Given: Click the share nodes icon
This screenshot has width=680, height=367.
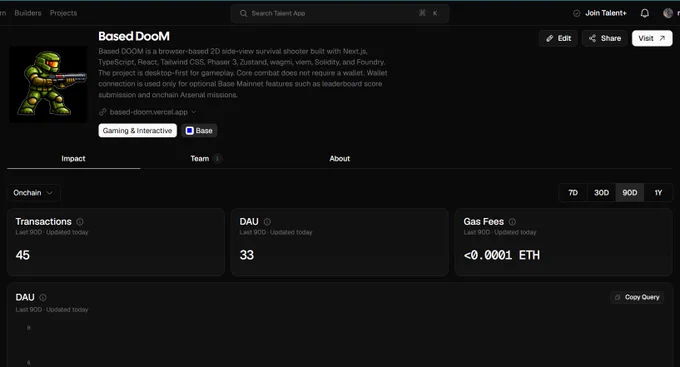Looking at the screenshot, I should pyautogui.click(x=592, y=39).
